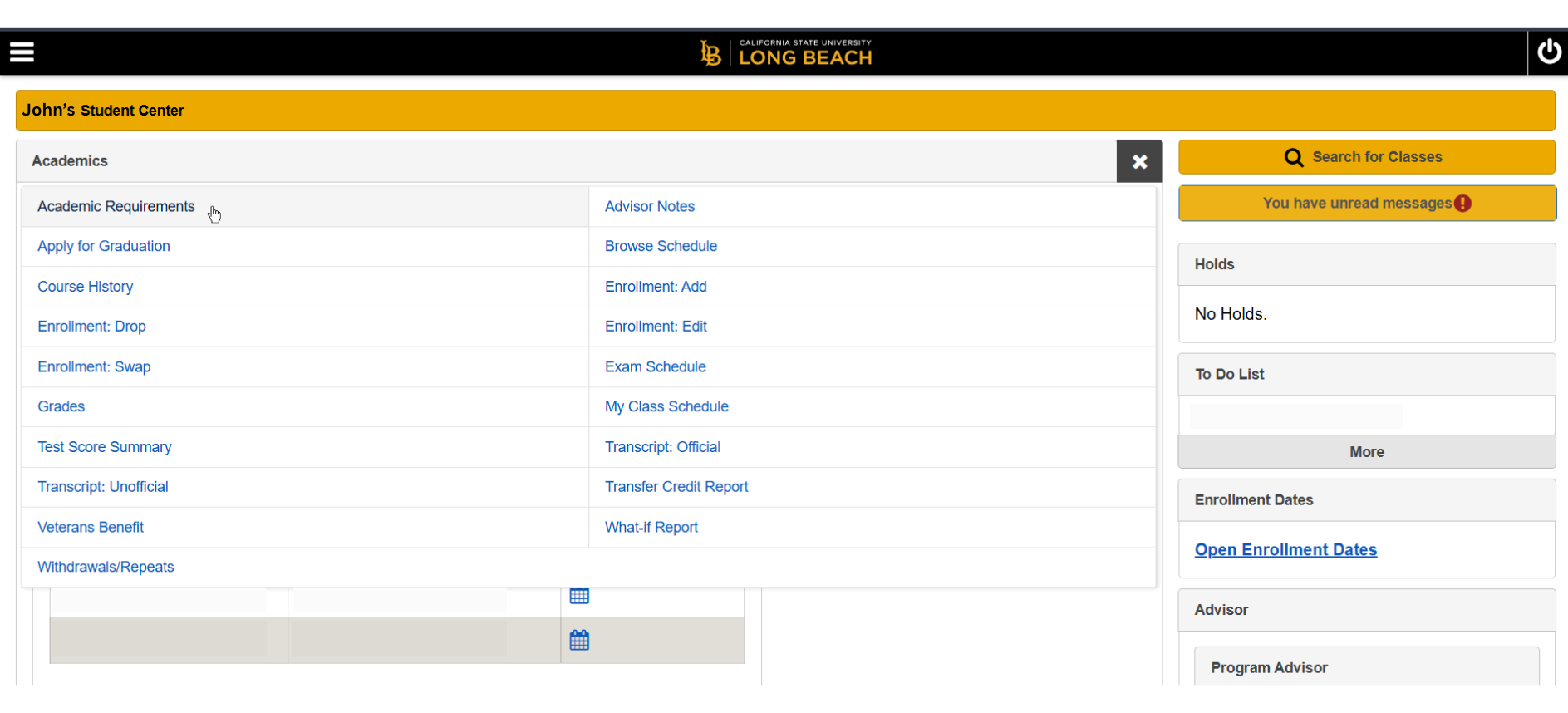Select Apply for Graduation menu item
Image resolution: width=1568 pixels, height=713 pixels.
point(104,247)
